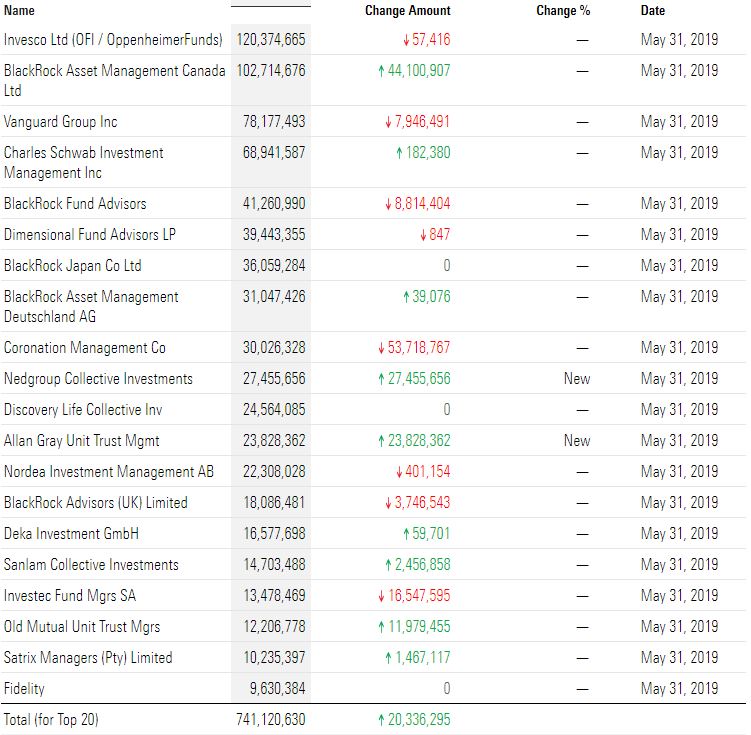Click the Name column header
Screen dimensions: 751x735
tap(19, 11)
